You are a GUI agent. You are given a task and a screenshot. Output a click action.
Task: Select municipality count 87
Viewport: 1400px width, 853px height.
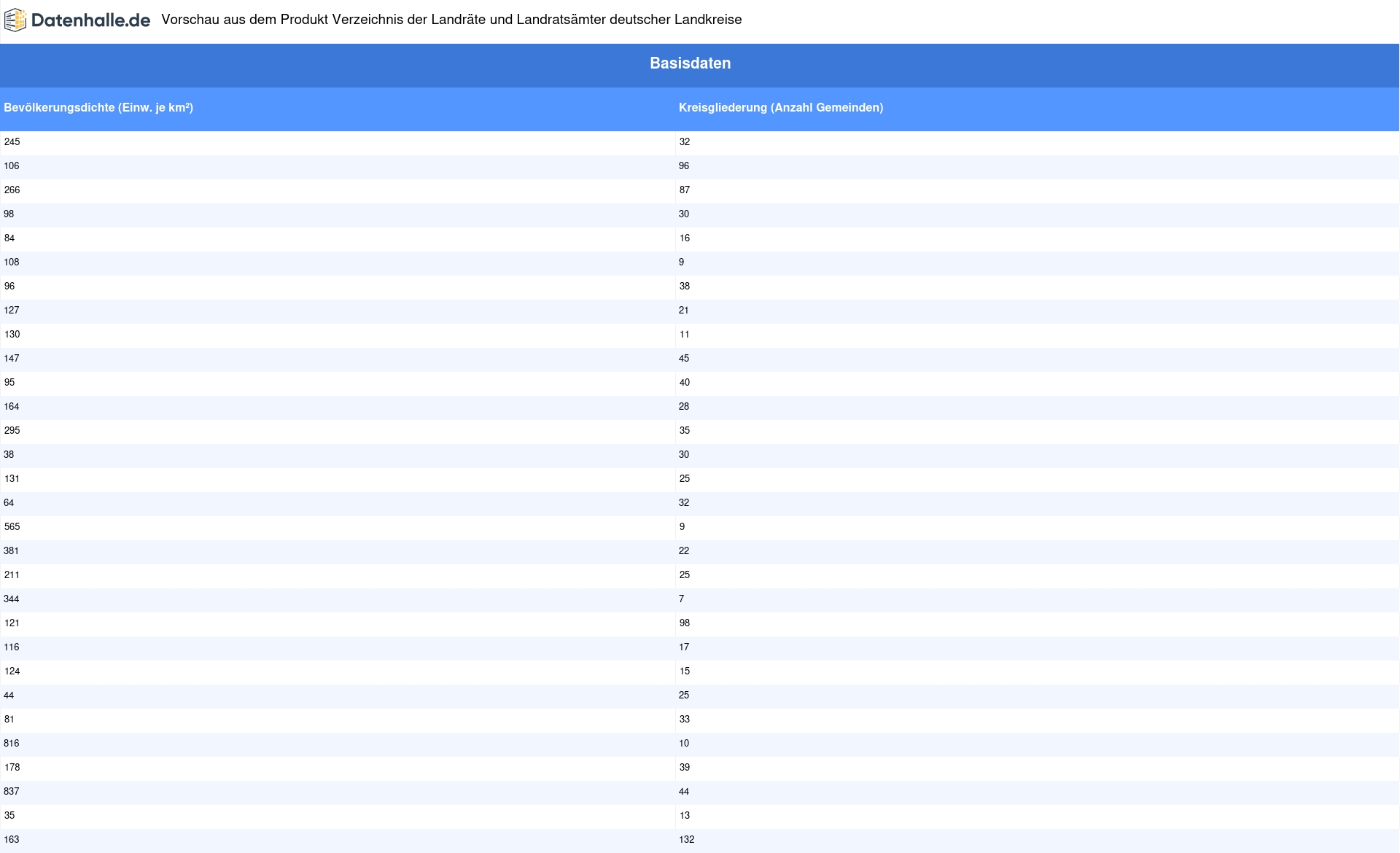click(x=684, y=190)
